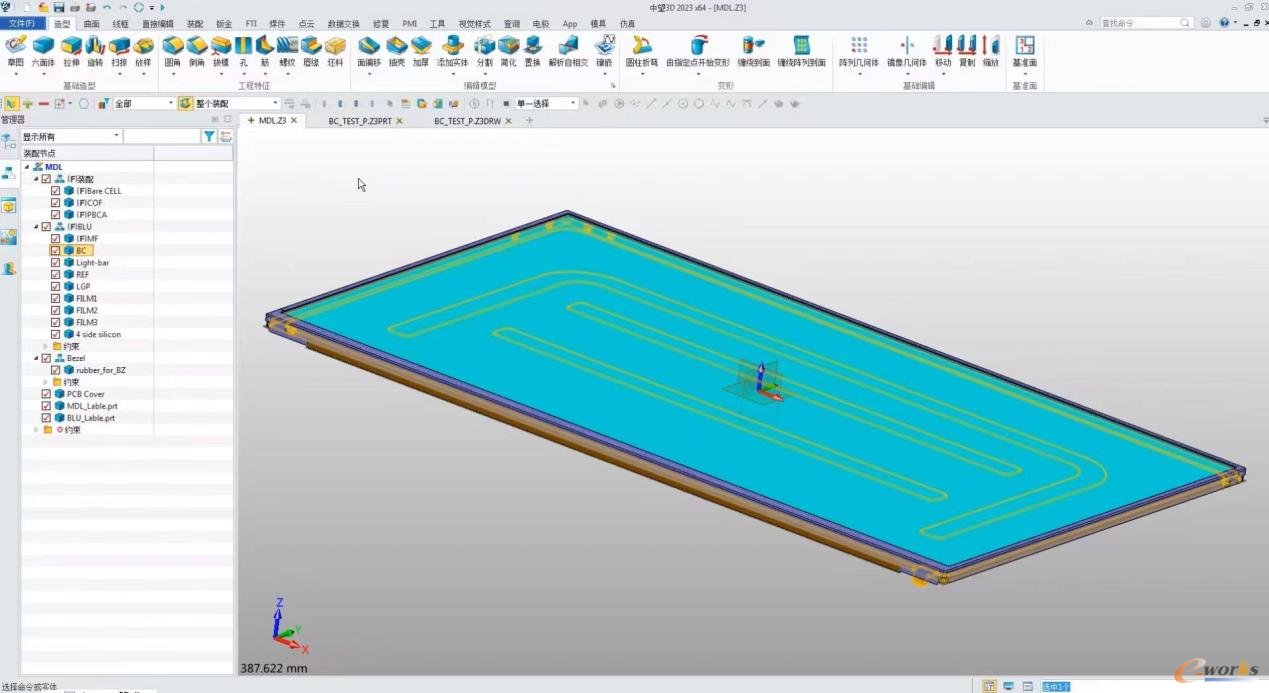Uncheck the LGP component checkbox

[56, 286]
